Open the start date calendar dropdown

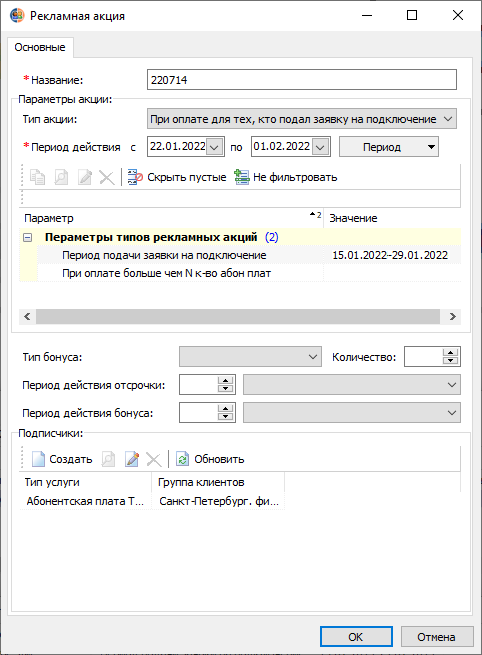click(214, 147)
